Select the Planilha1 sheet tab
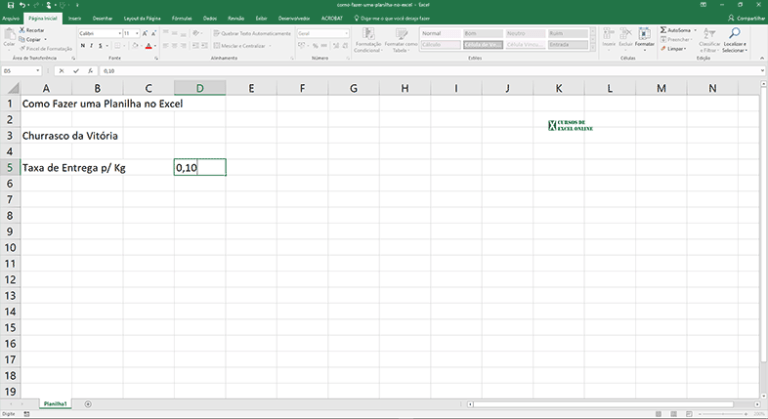 coord(55,404)
